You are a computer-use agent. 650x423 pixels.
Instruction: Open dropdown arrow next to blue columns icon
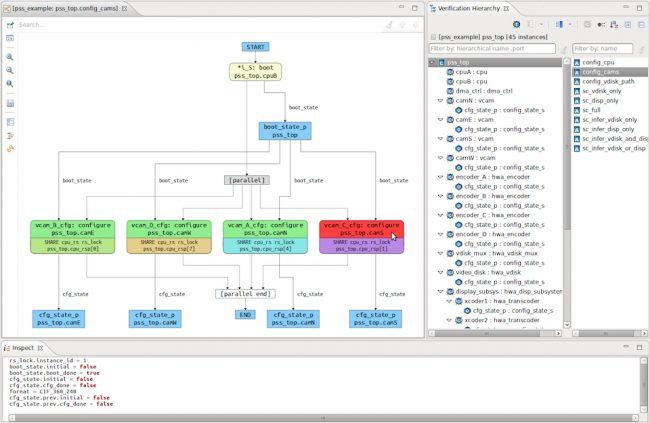[570, 25]
